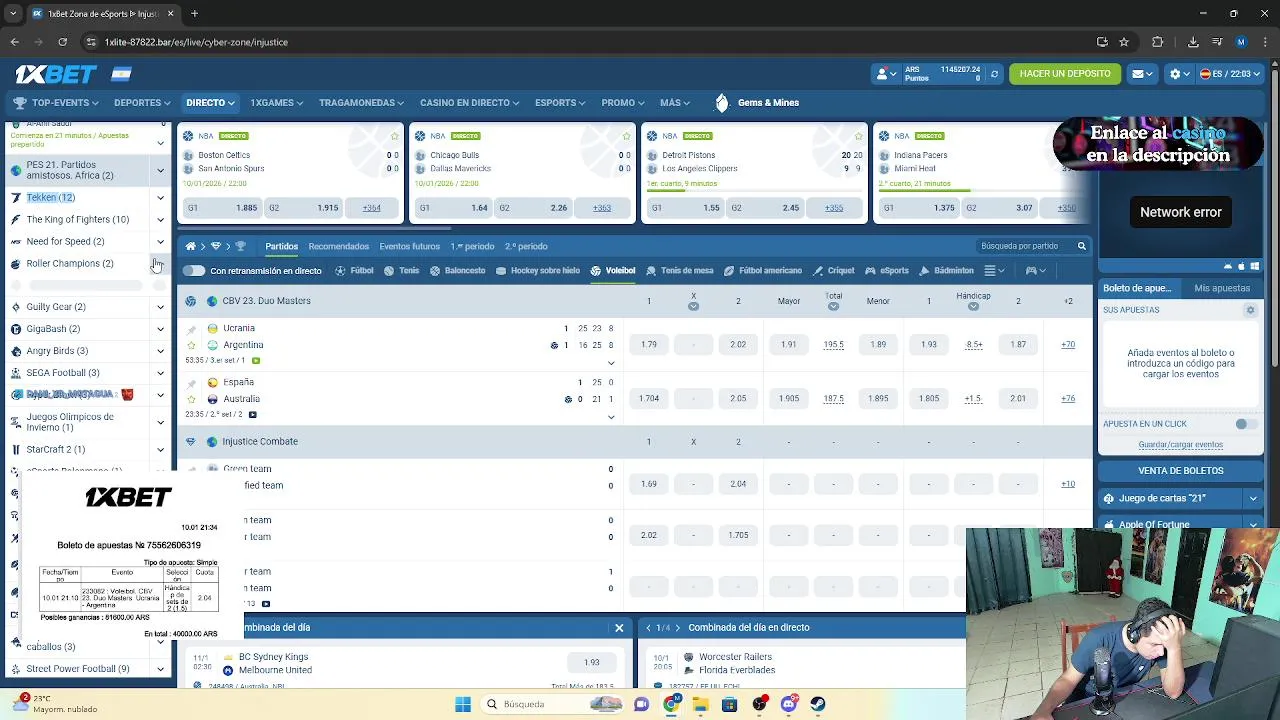The image size is (1280, 720).
Task: Select Street Power Football (9) category
Action: click(78, 669)
